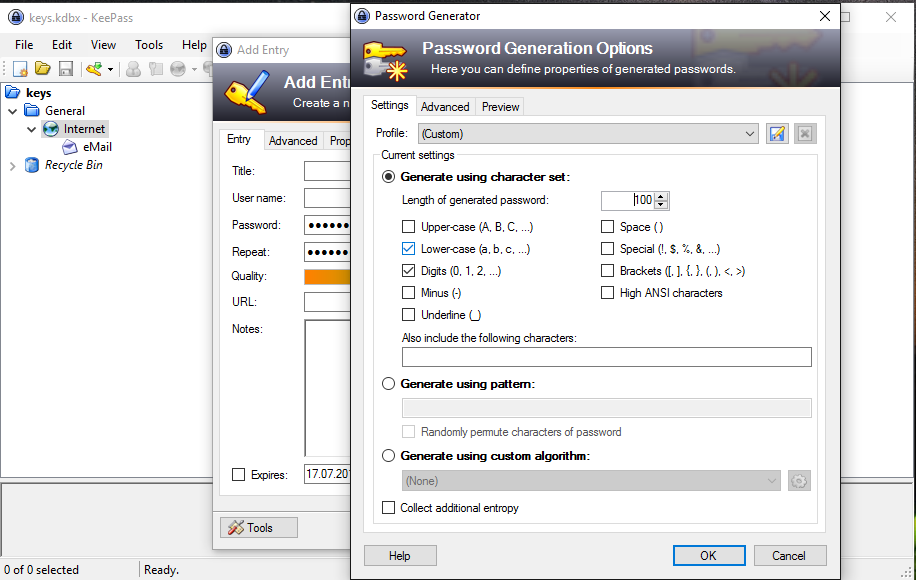Viewport: 916px width, 580px height.
Task: Click the New database toolbar icon
Action: pos(19,69)
